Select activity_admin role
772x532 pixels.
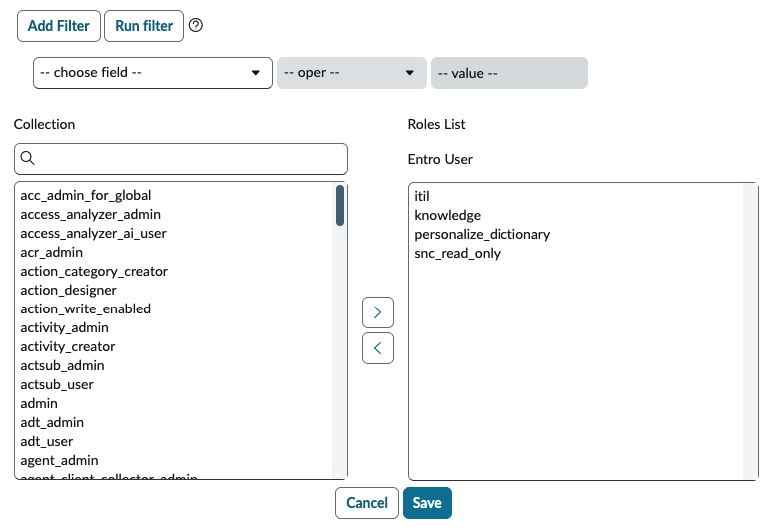(64, 328)
